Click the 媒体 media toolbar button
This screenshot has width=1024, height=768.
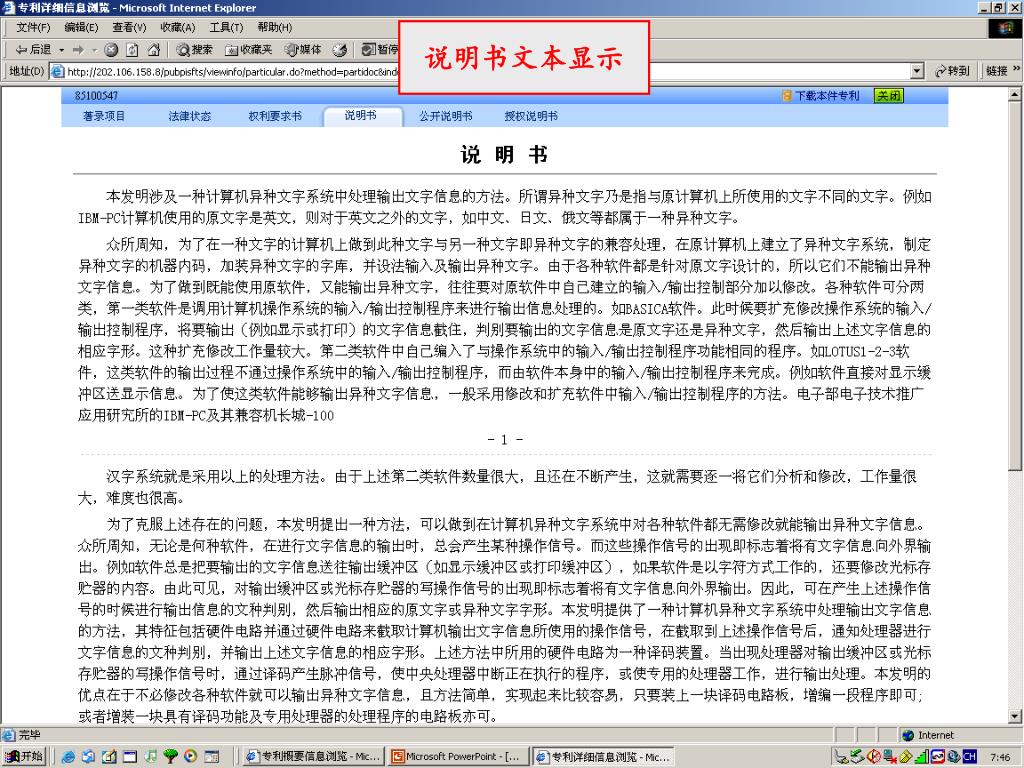click(303, 50)
